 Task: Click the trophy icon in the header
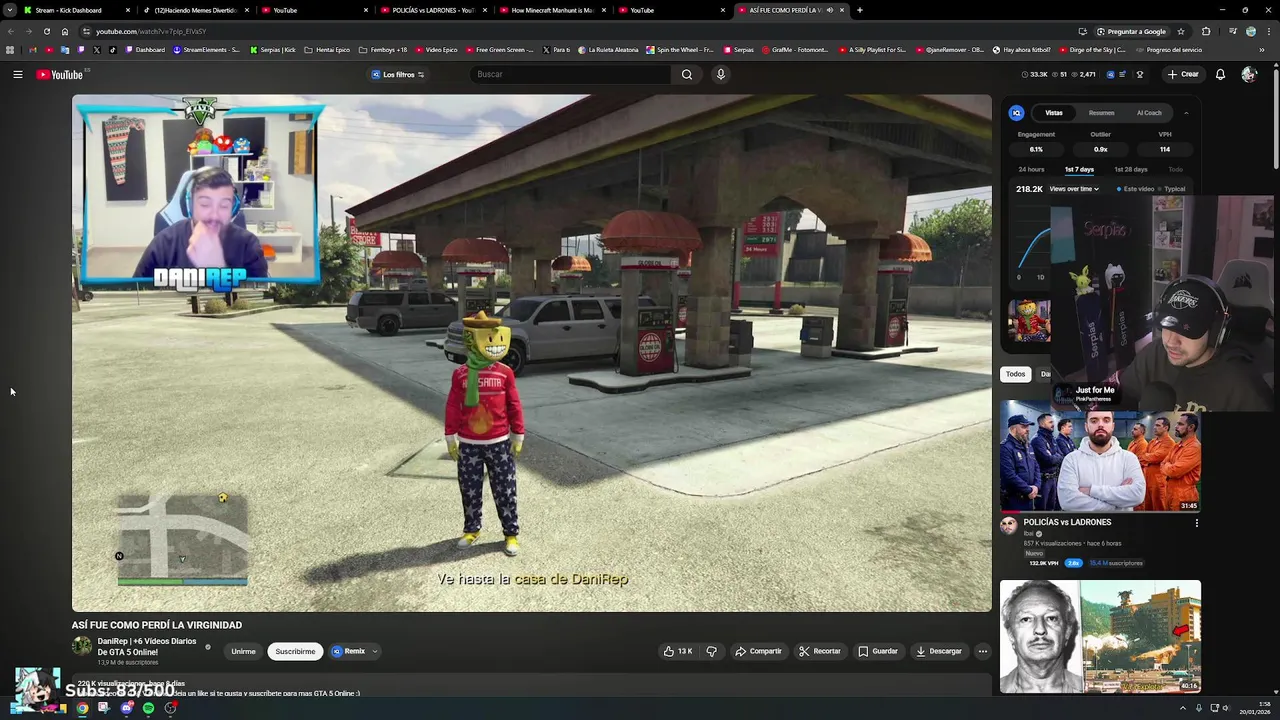tap(1140, 74)
